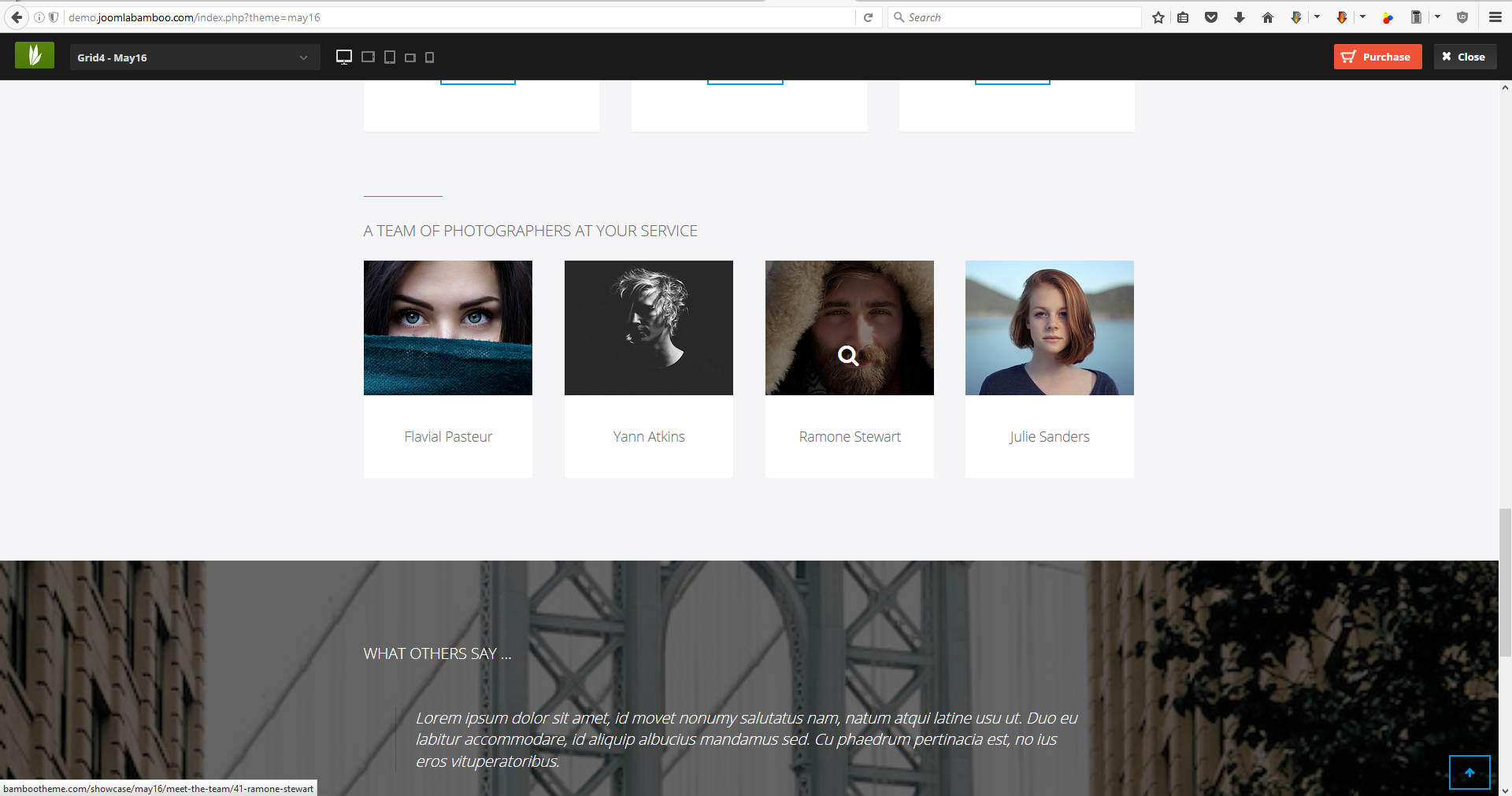Open Yann Atkins profile link
The image size is (1512, 796).
(x=649, y=437)
